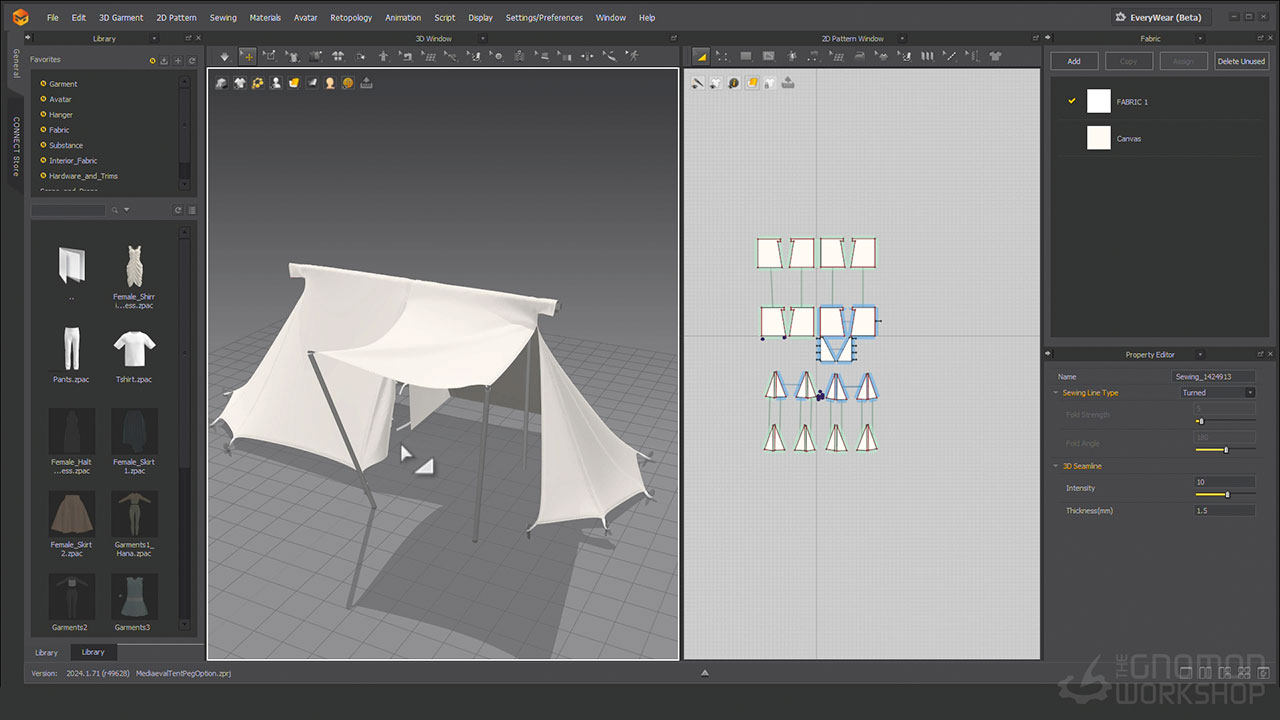Adjust the Intensity slider

point(1227,494)
